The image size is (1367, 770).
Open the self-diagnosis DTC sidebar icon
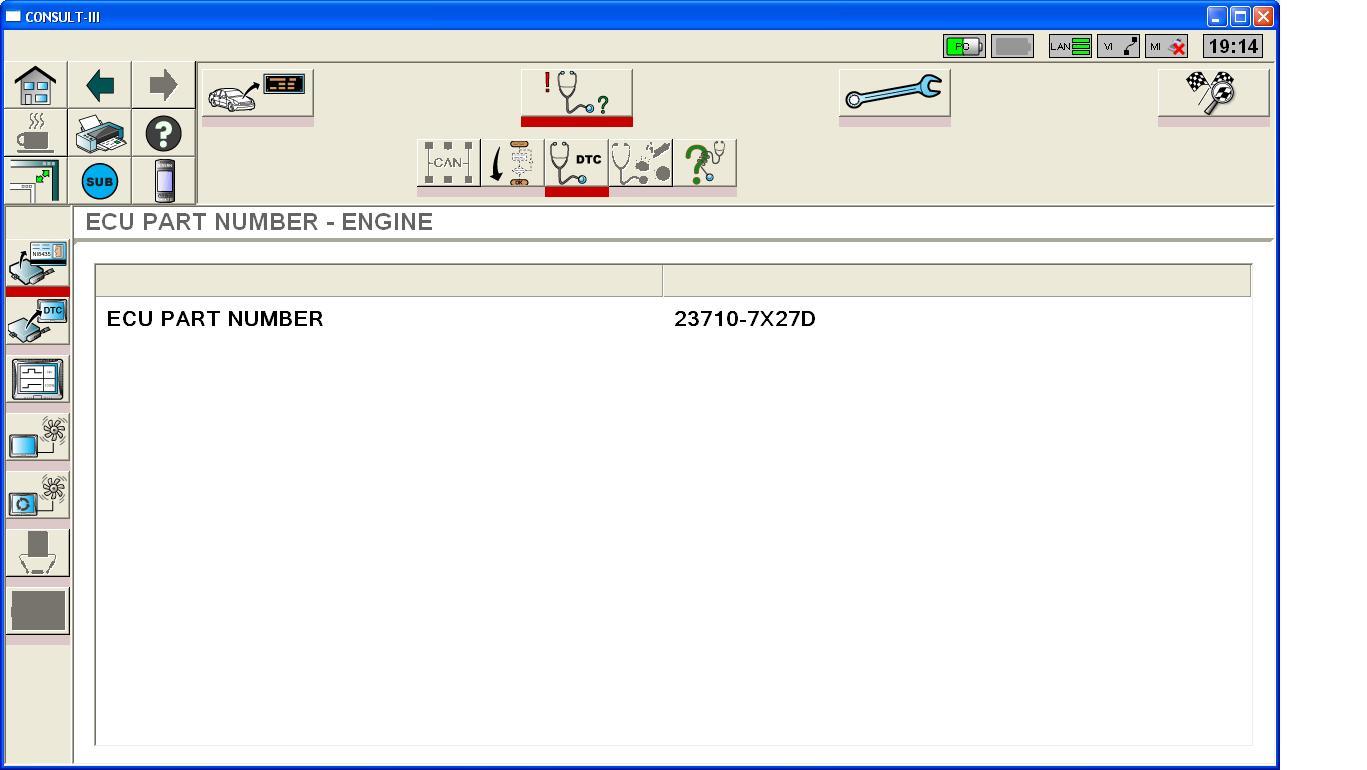coord(37,321)
